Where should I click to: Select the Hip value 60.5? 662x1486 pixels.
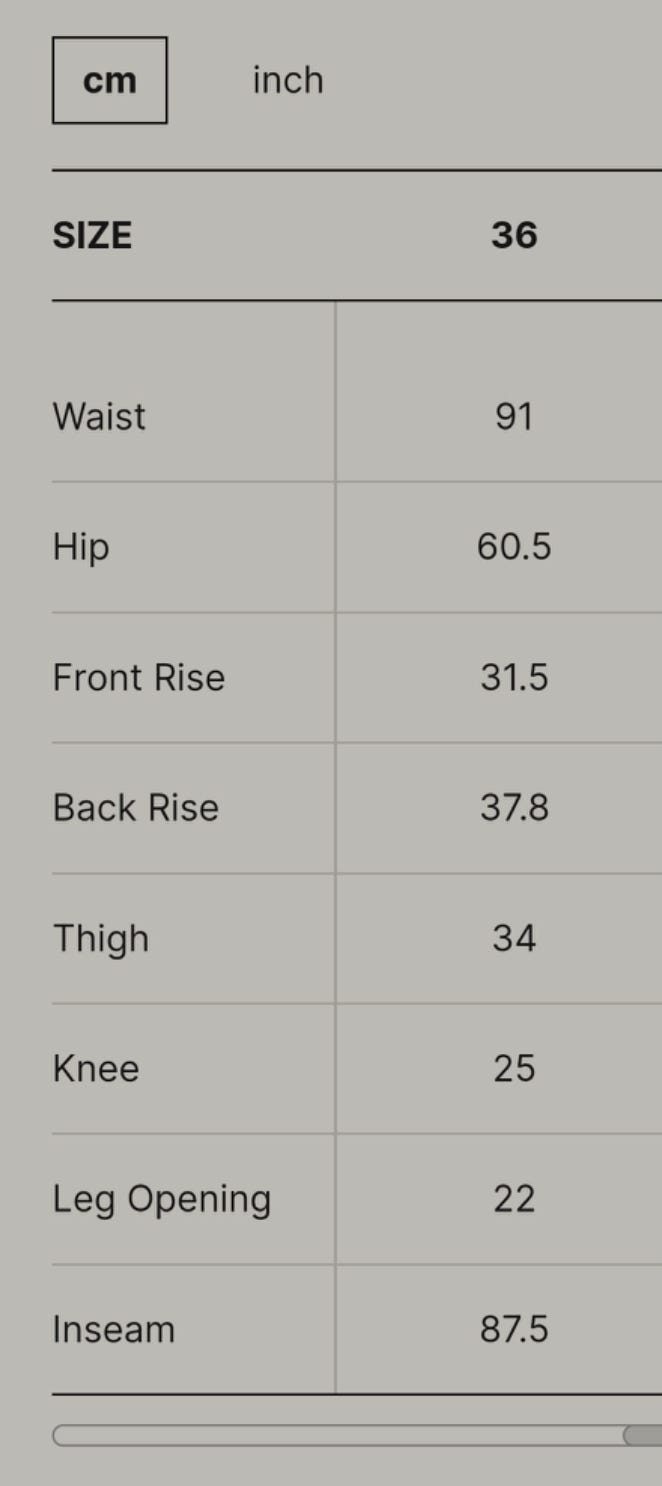514,547
